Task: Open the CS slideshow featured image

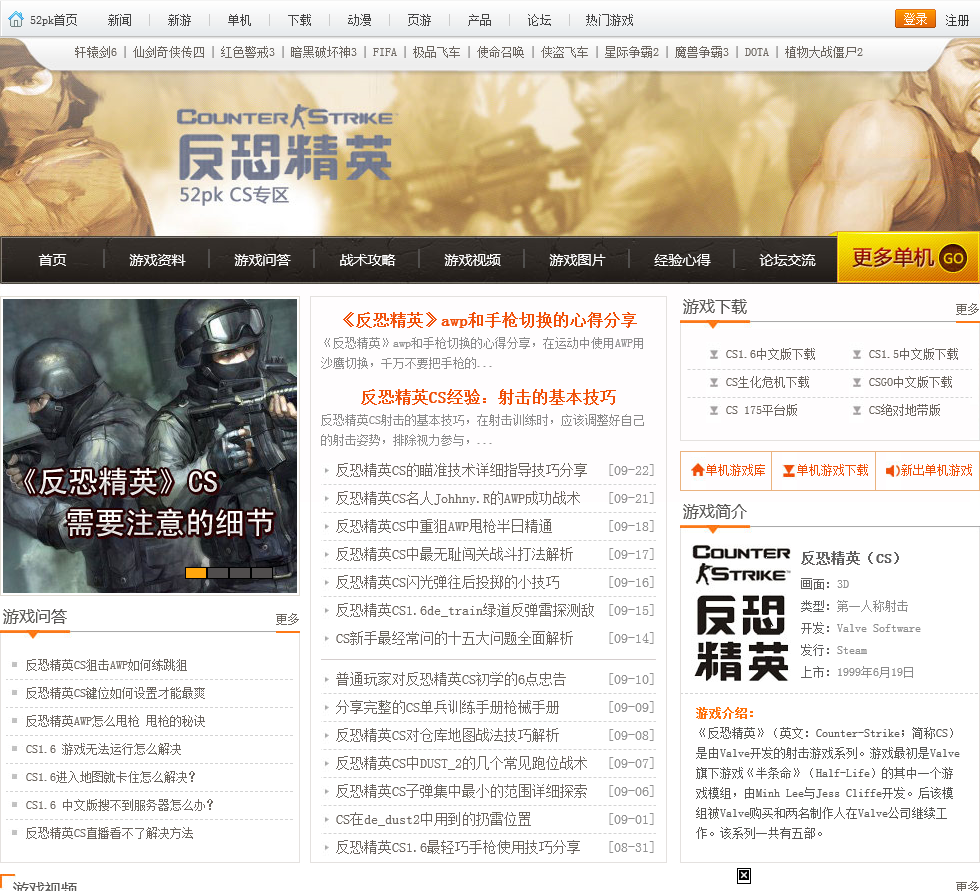Action: (150, 446)
